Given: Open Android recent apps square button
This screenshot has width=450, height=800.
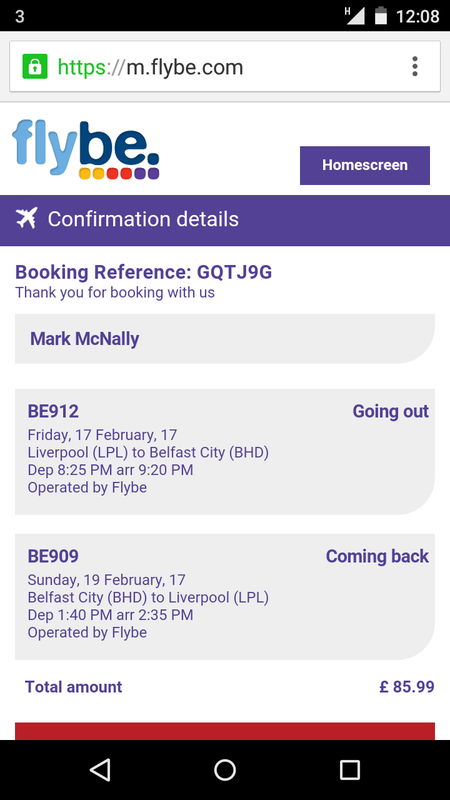Looking at the screenshot, I should 350,770.
